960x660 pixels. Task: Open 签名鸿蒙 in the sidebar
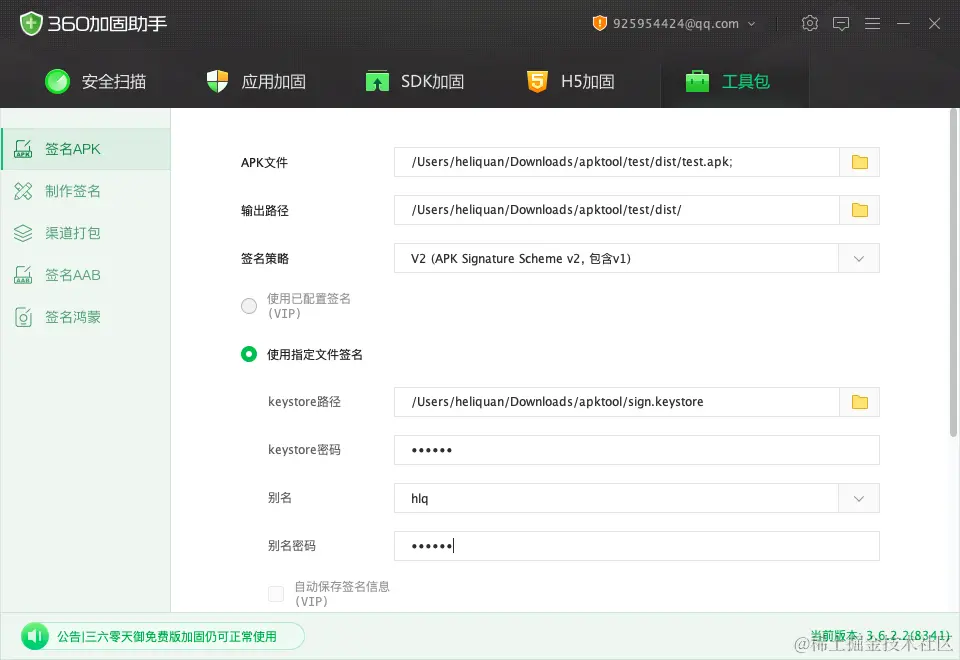coord(86,317)
